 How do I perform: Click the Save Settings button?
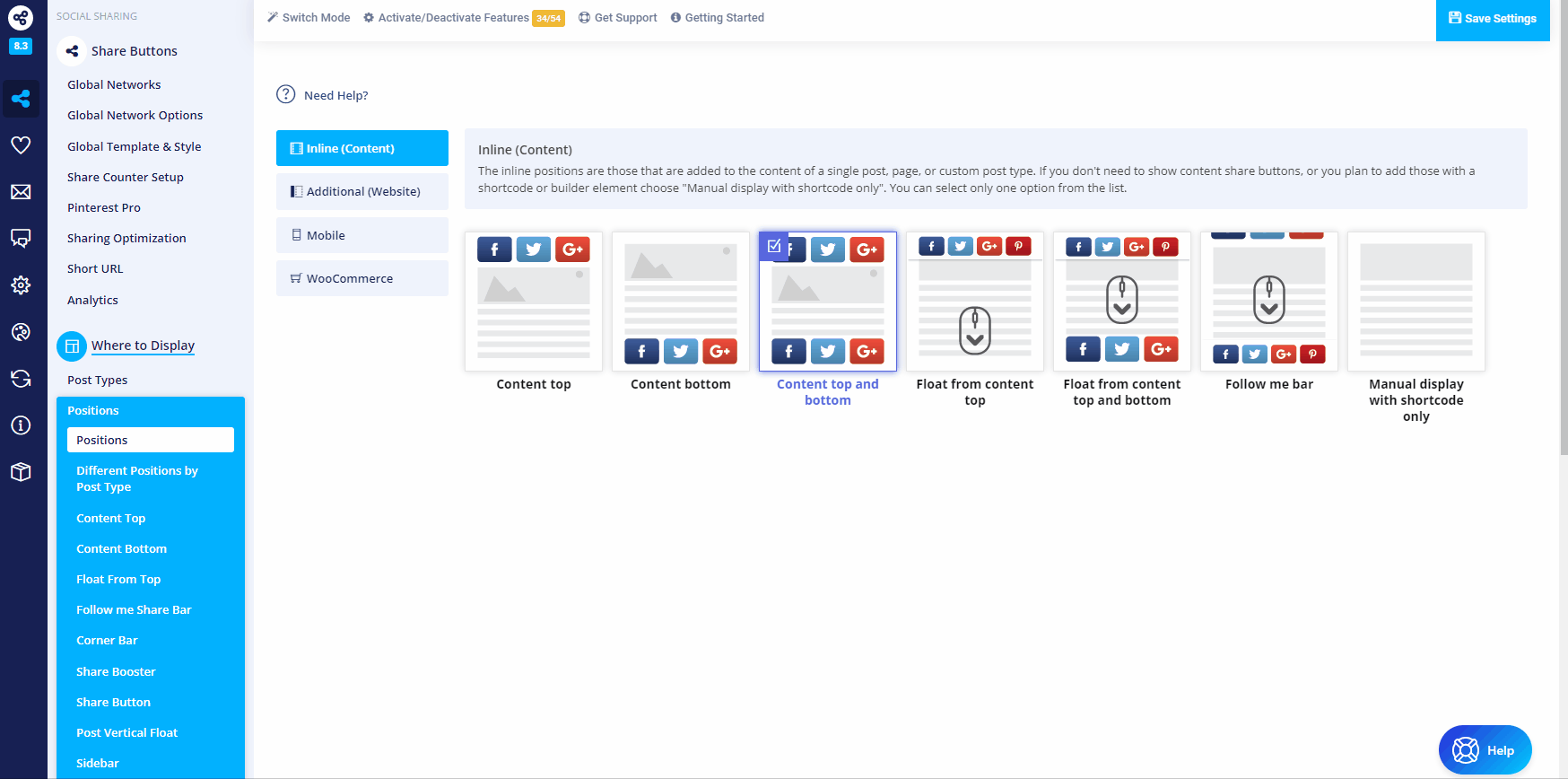tap(1492, 19)
